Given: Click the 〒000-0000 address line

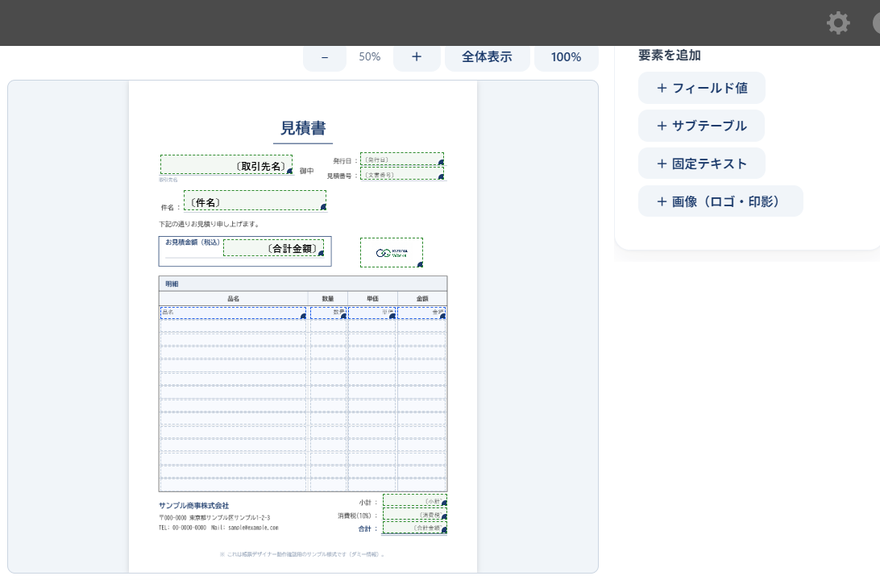Looking at the screenshot, I should [214, 518].
